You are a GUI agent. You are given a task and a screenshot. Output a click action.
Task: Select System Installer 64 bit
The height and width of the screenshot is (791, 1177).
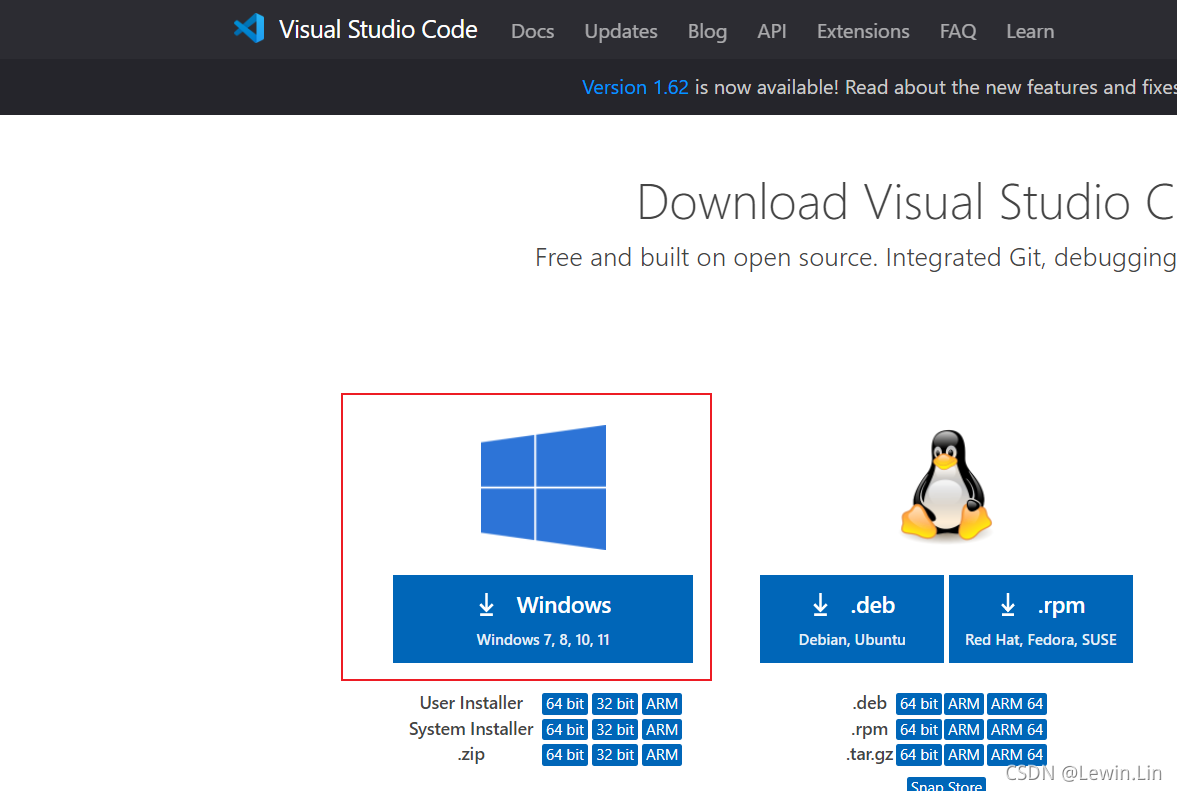click(x=564, y=729)
